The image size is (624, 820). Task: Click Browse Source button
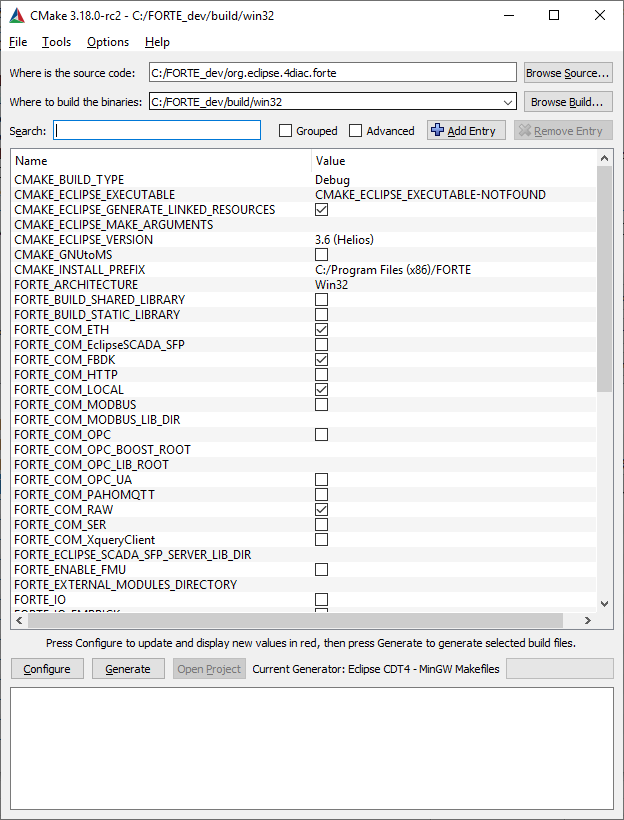pos(568,73)
